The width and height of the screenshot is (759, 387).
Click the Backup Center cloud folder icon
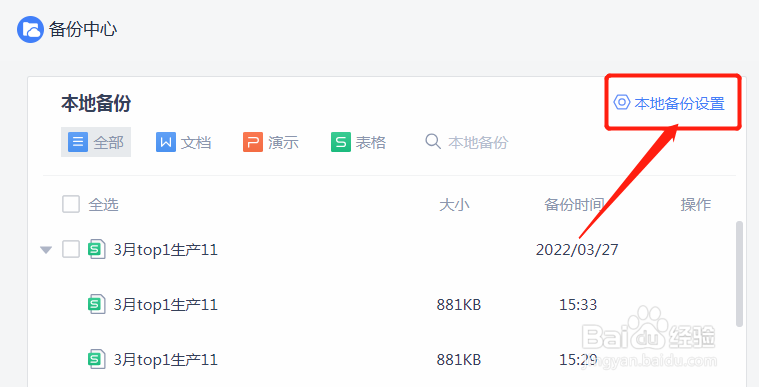[30, 30]
